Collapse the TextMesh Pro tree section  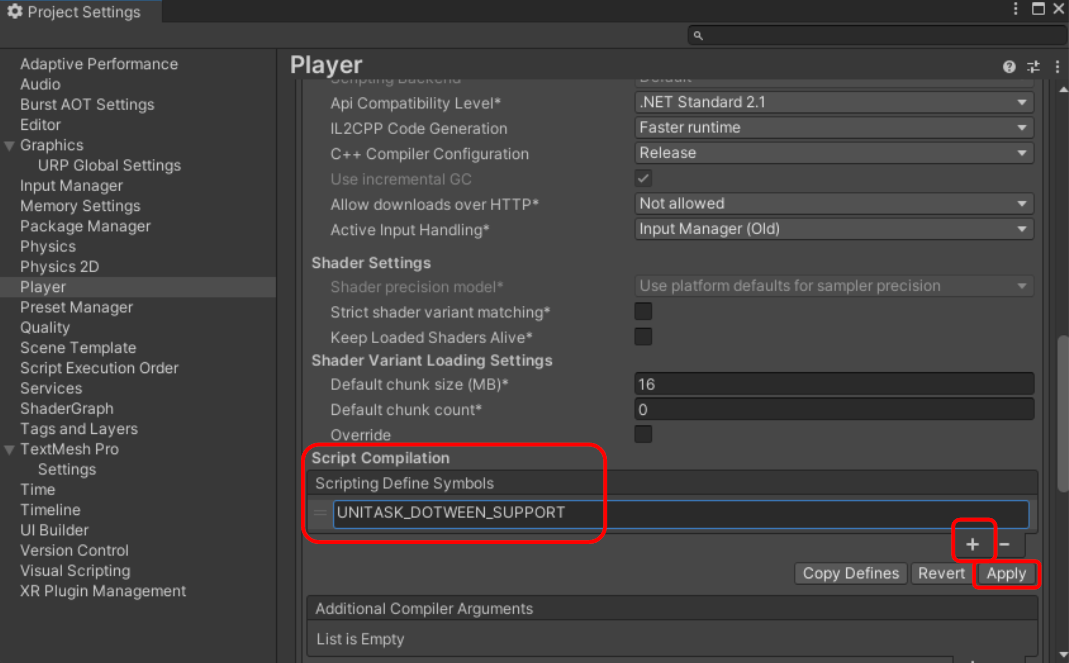pos(10,449)
